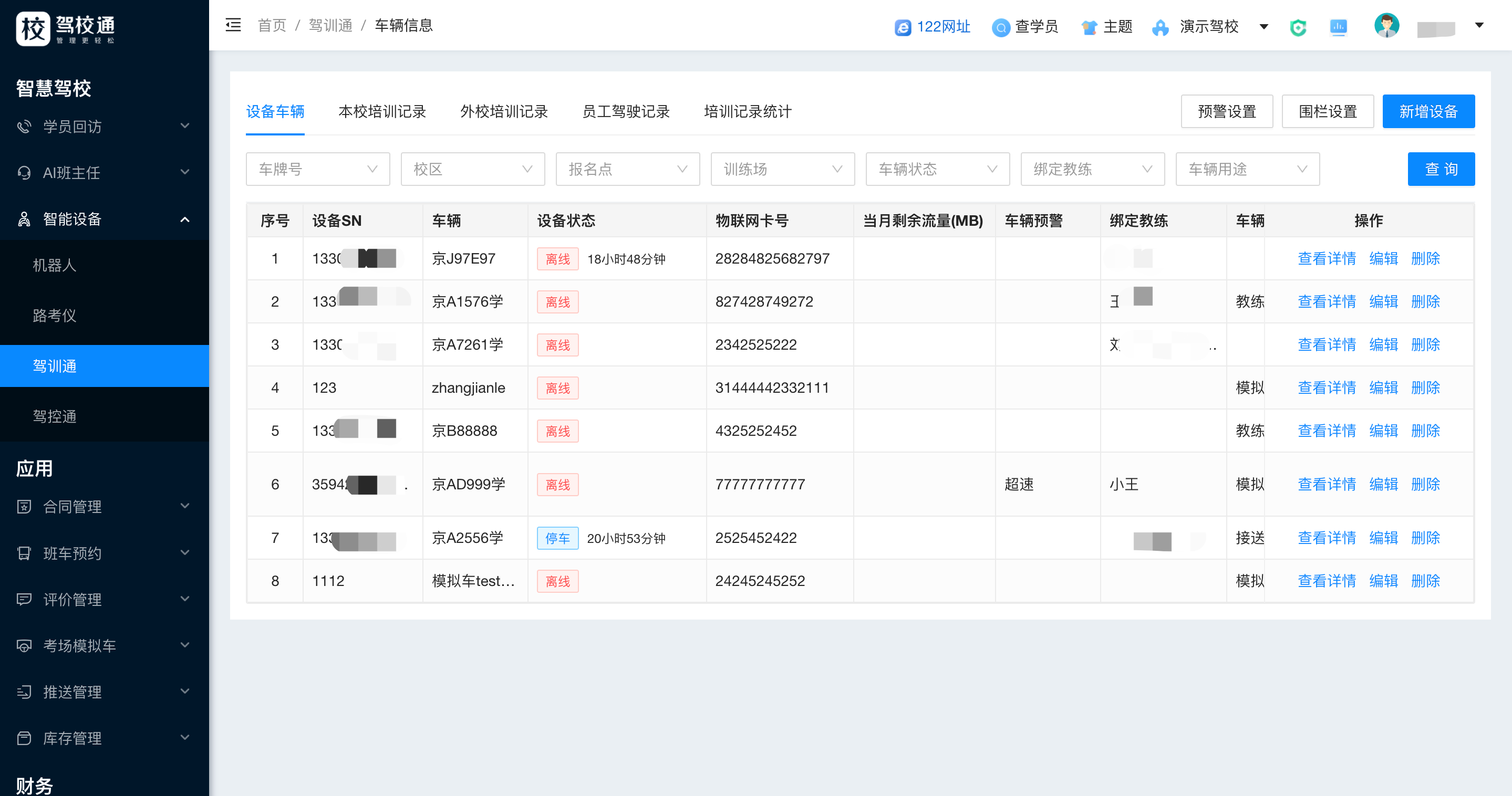Click the 库存管理 box icon
This screenshot has height=796, width=1512.
(24, 738)
